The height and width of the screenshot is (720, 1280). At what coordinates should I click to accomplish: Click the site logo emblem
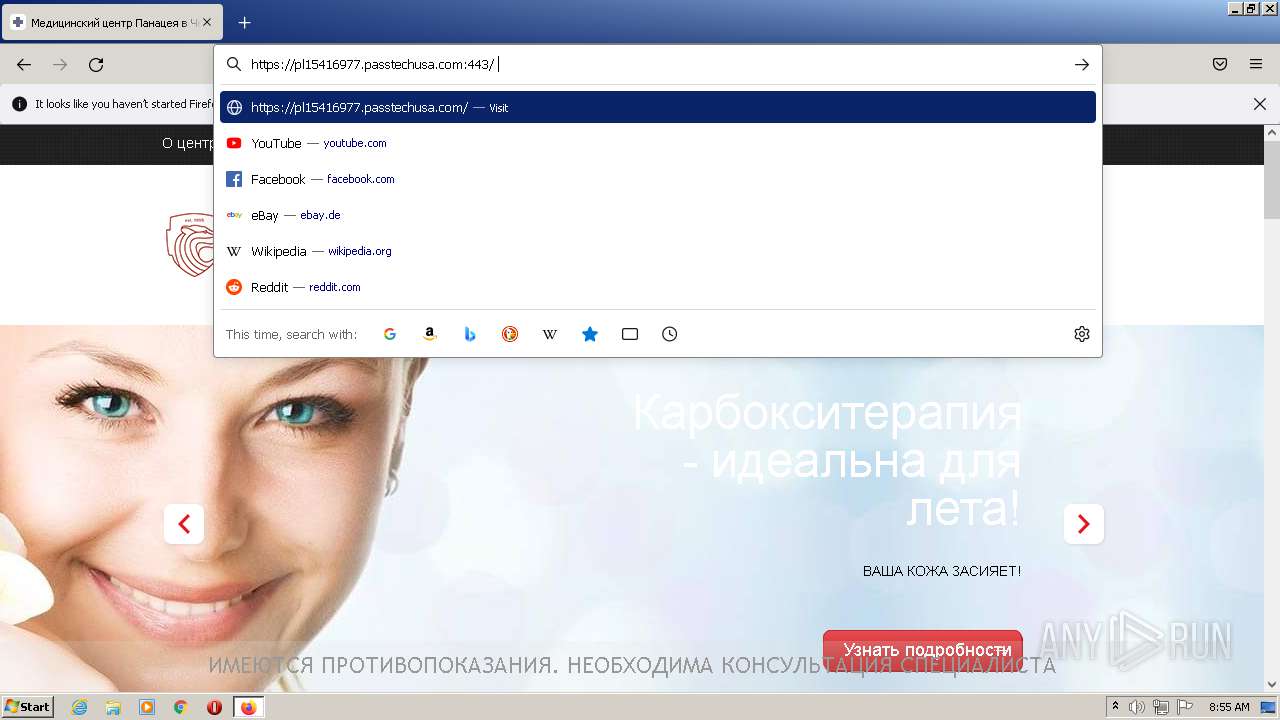click(190, 245)
